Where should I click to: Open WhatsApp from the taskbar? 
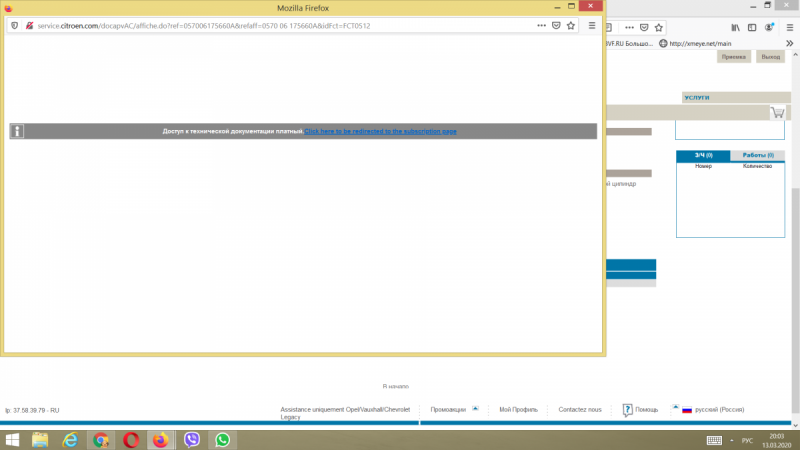(x=222, y=439)
